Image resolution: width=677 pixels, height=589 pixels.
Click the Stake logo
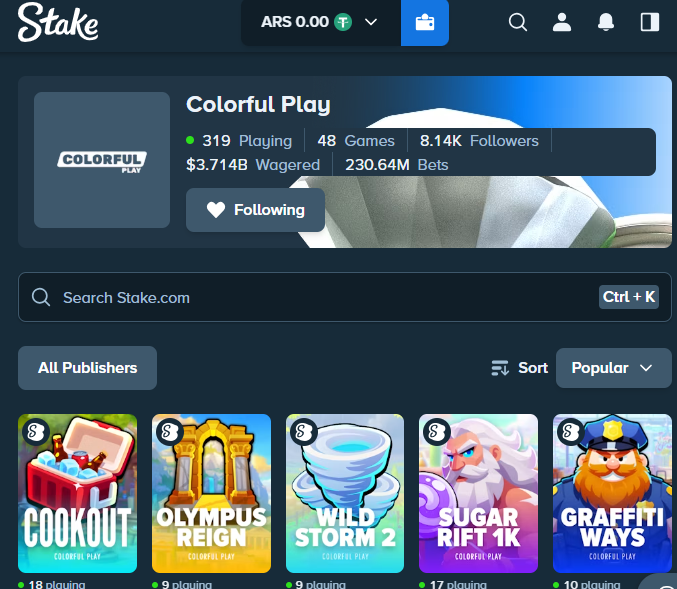click(58, 22)
